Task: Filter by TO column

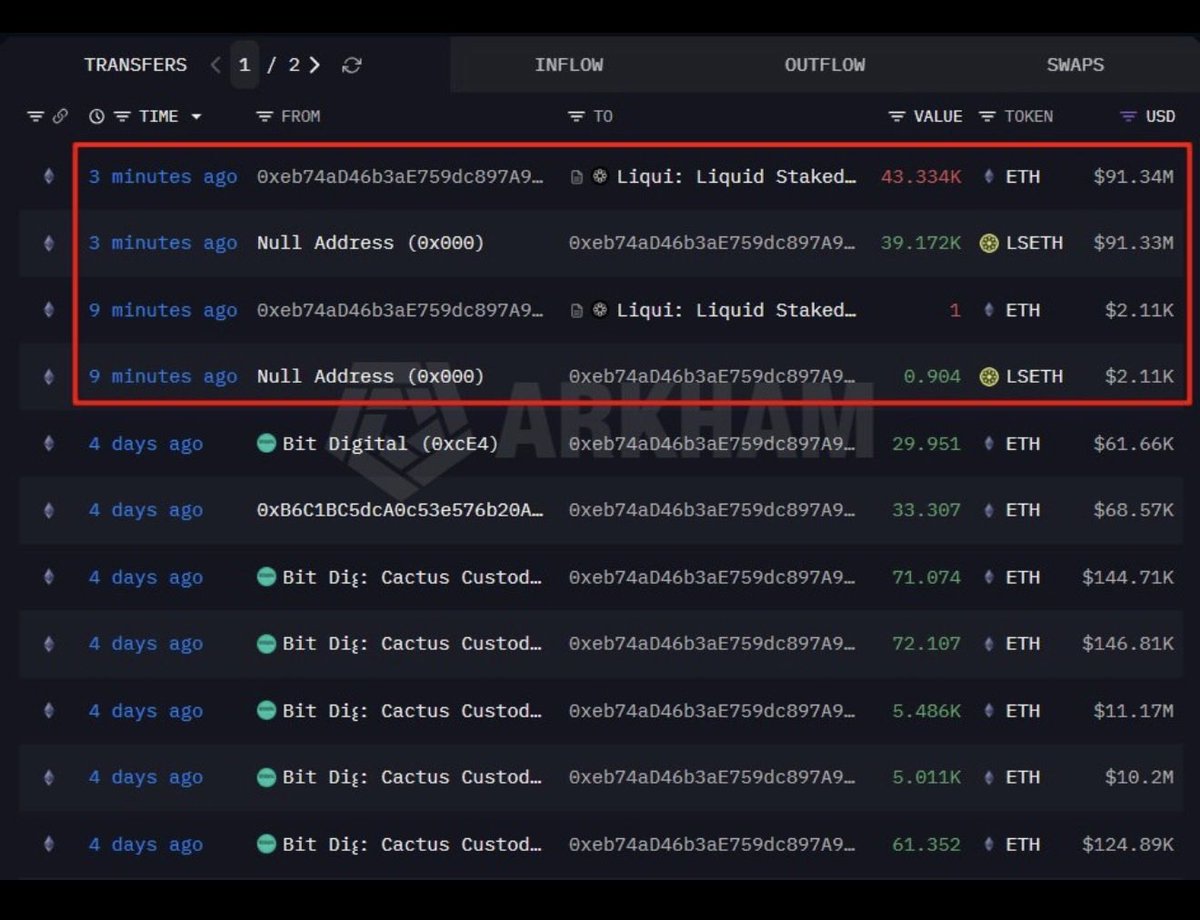Action: (576, 117)
